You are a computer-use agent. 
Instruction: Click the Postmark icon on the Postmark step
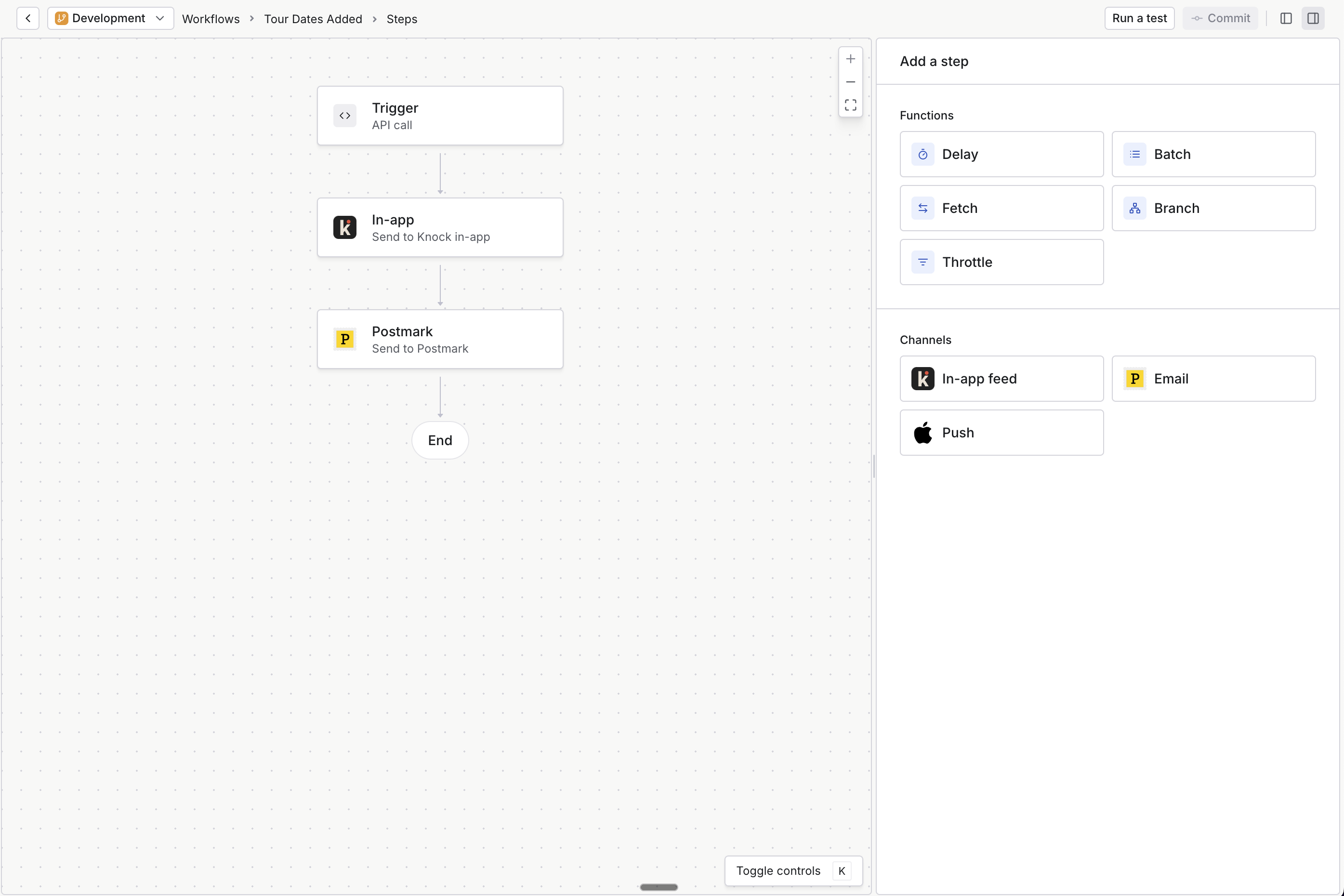click(x=345, y=338)
